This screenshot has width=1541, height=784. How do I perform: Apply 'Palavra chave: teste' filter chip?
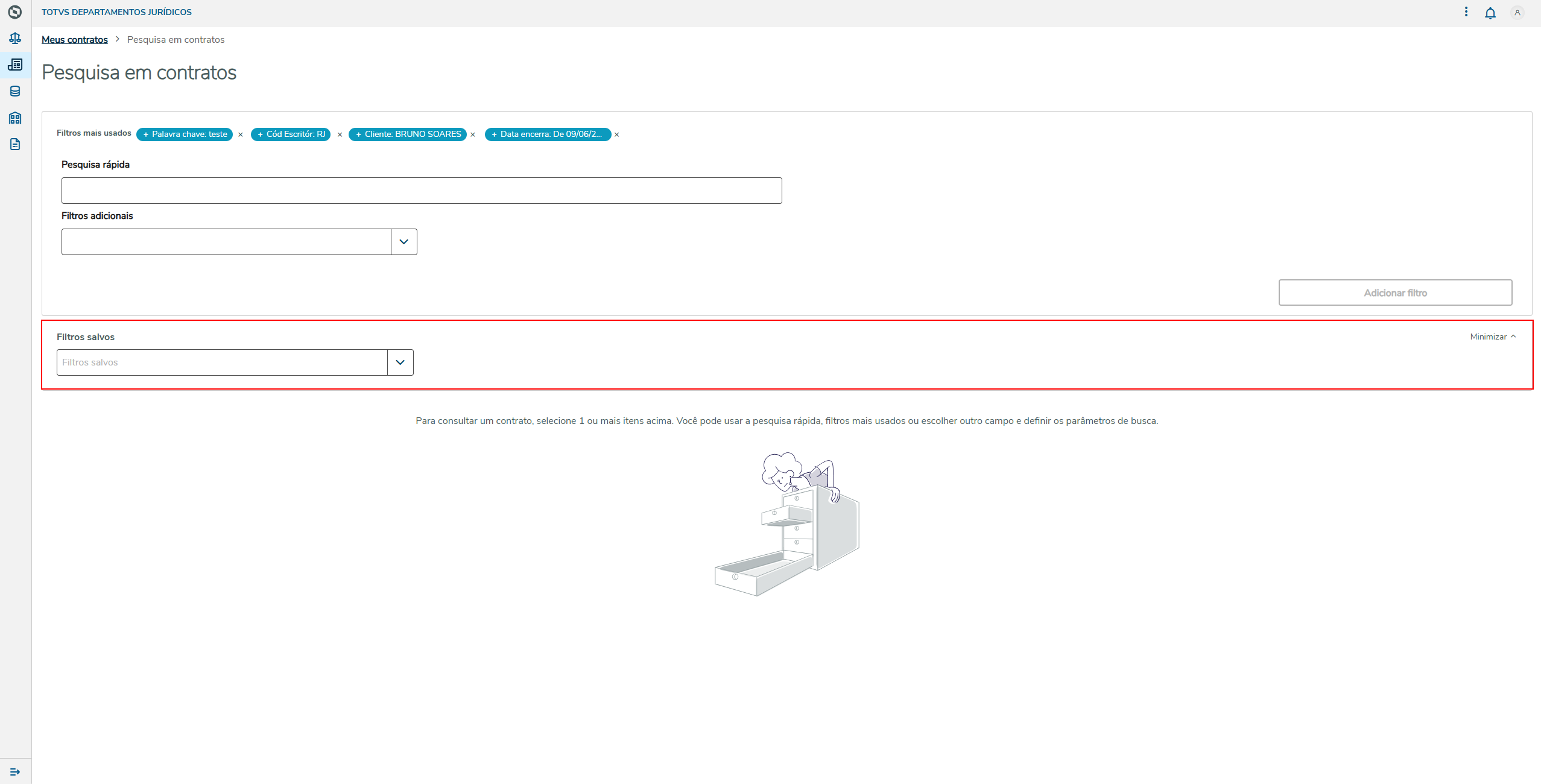(185, 134)
